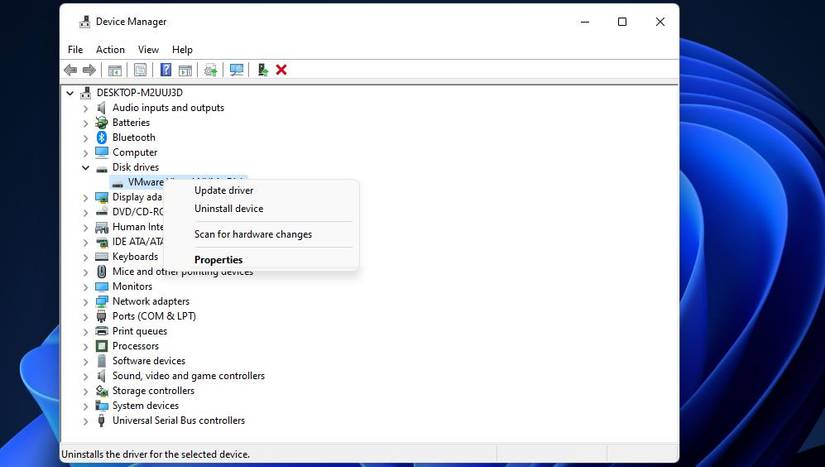This screenshot has height=467, width=825.
Task: Collapse the Disk drives category chevron
Action: (86, 167)
